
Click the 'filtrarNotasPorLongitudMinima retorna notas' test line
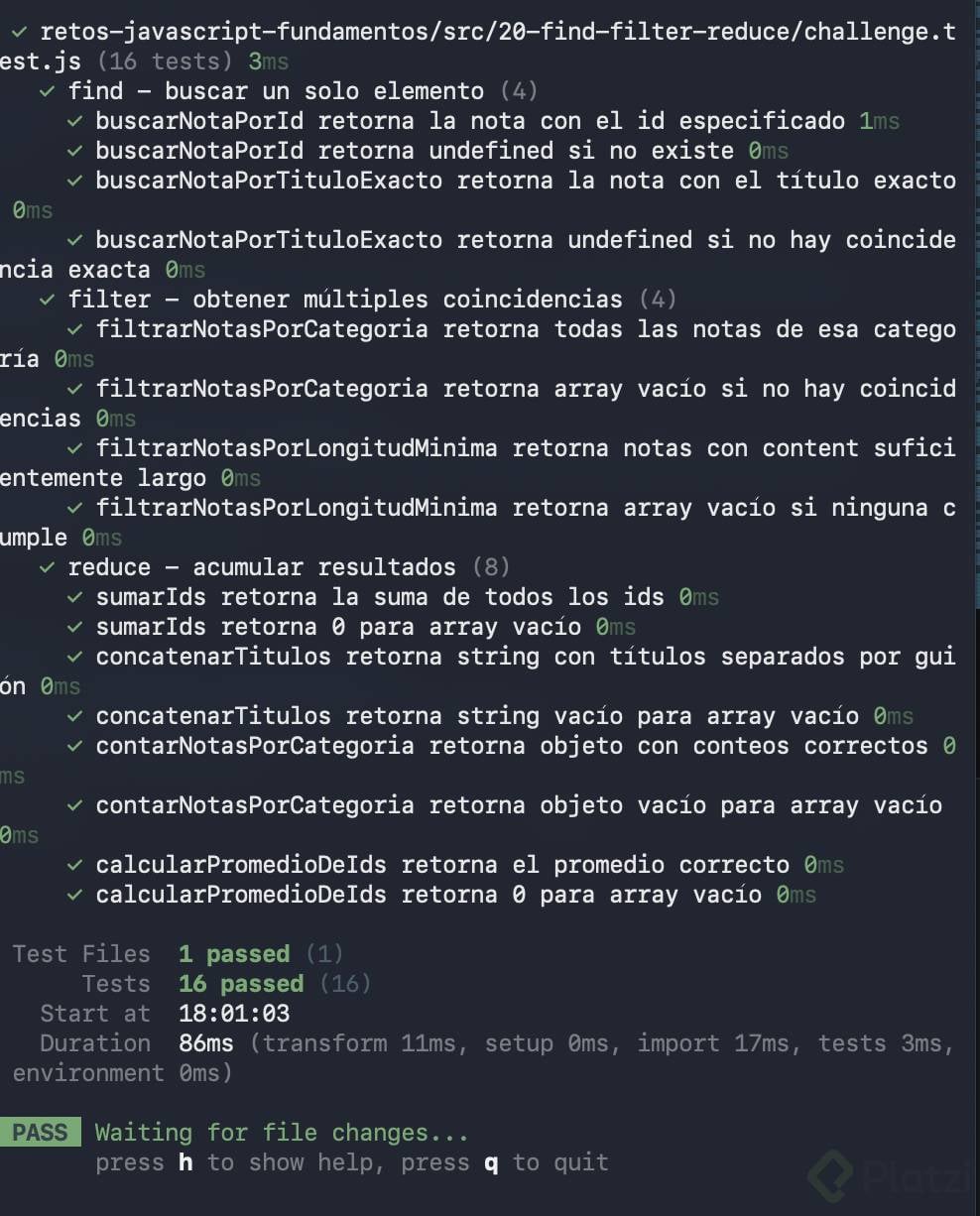tap(478, 463)
